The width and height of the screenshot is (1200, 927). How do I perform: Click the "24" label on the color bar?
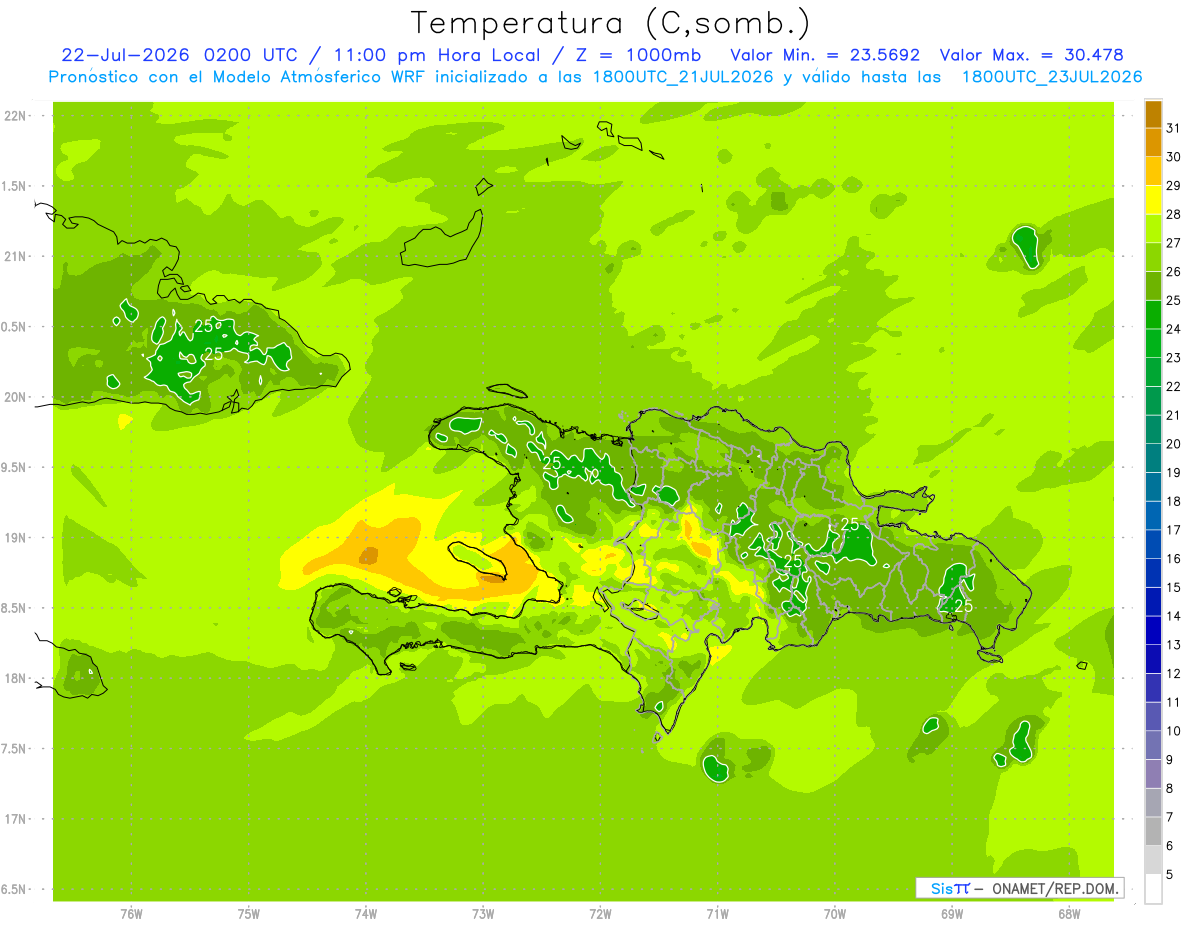(x=1174, y=329)
